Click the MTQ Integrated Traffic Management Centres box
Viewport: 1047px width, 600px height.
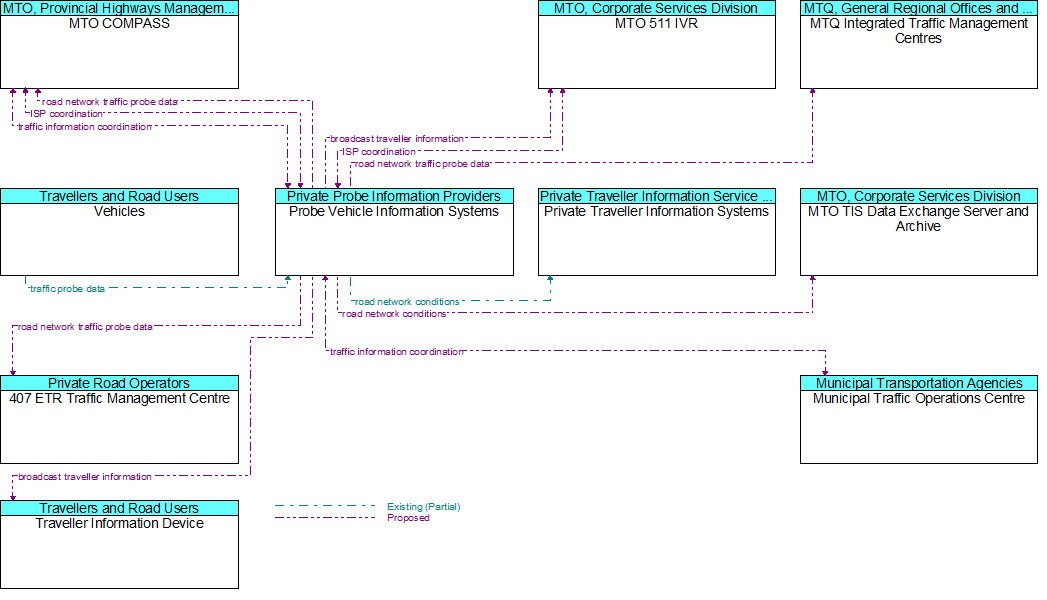[919, 45]
